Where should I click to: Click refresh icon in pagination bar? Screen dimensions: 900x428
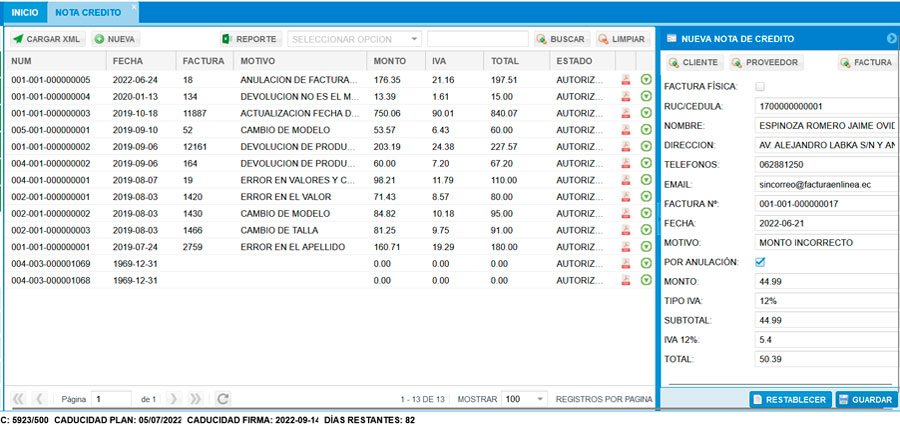[x=223, y=398]
